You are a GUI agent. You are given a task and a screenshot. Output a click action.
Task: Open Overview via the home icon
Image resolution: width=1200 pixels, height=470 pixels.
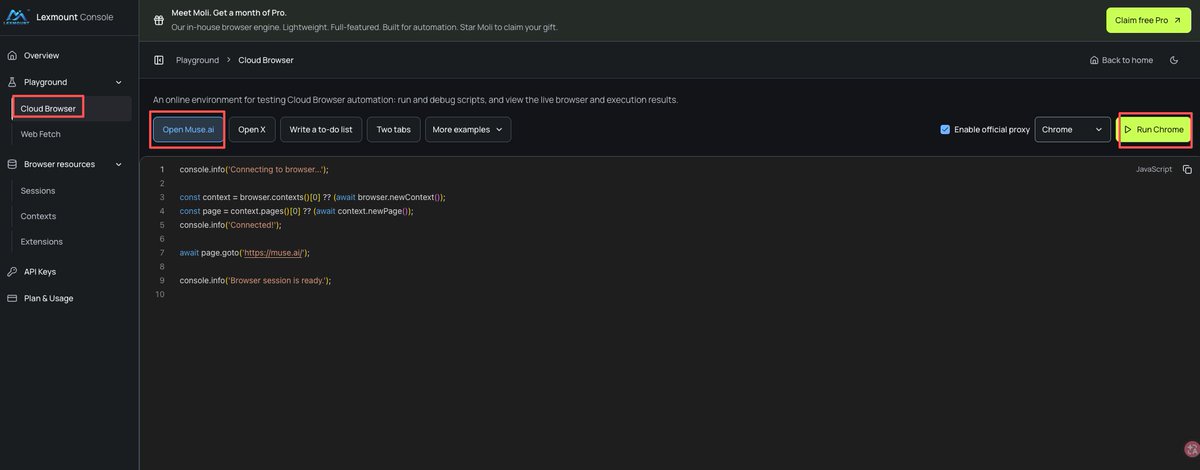pos(12,55)
